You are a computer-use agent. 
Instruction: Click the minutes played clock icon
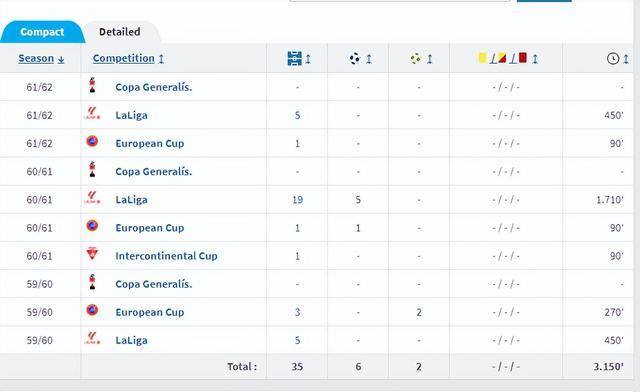coord(613,58)
